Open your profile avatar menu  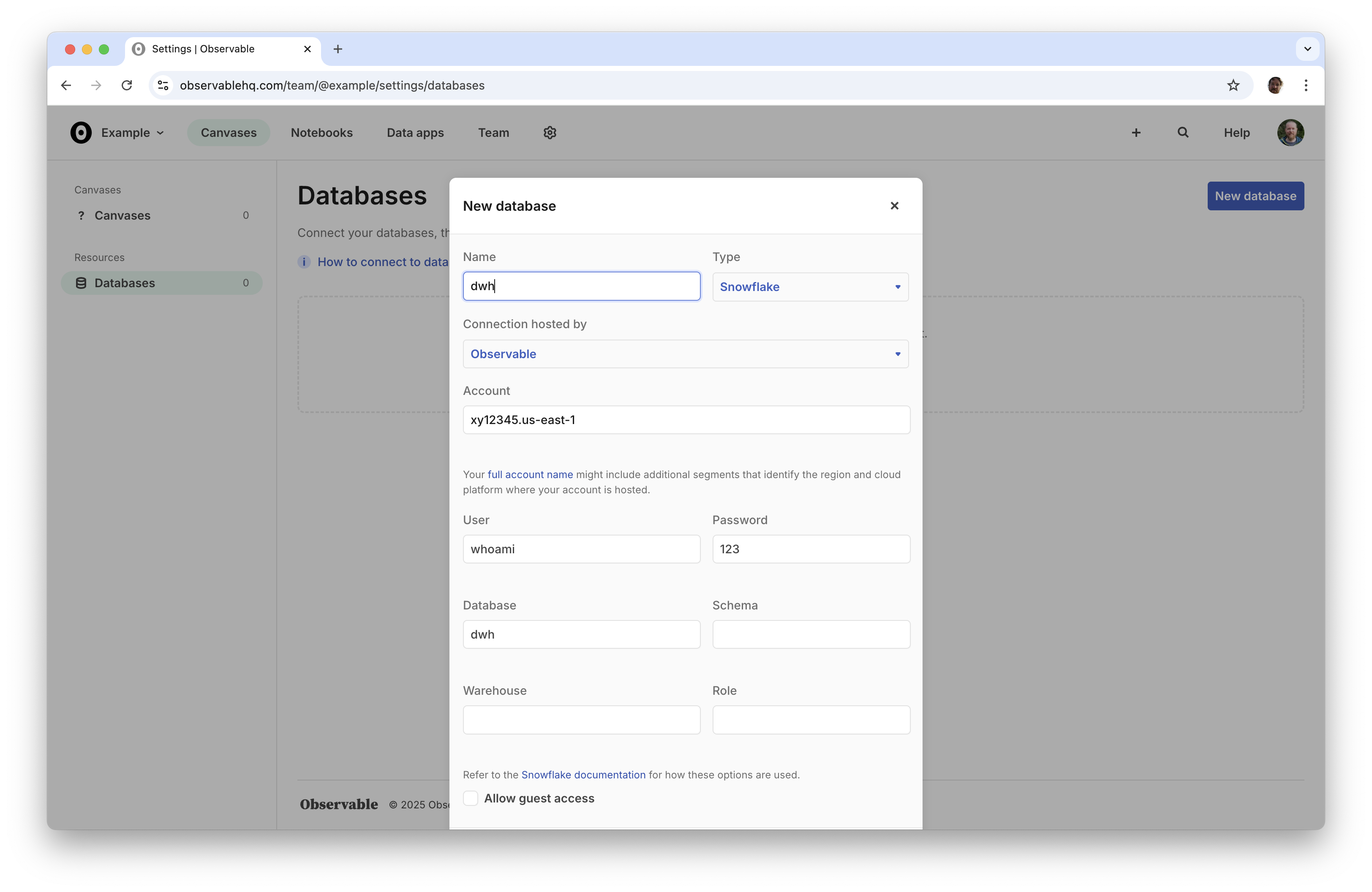1290,133
